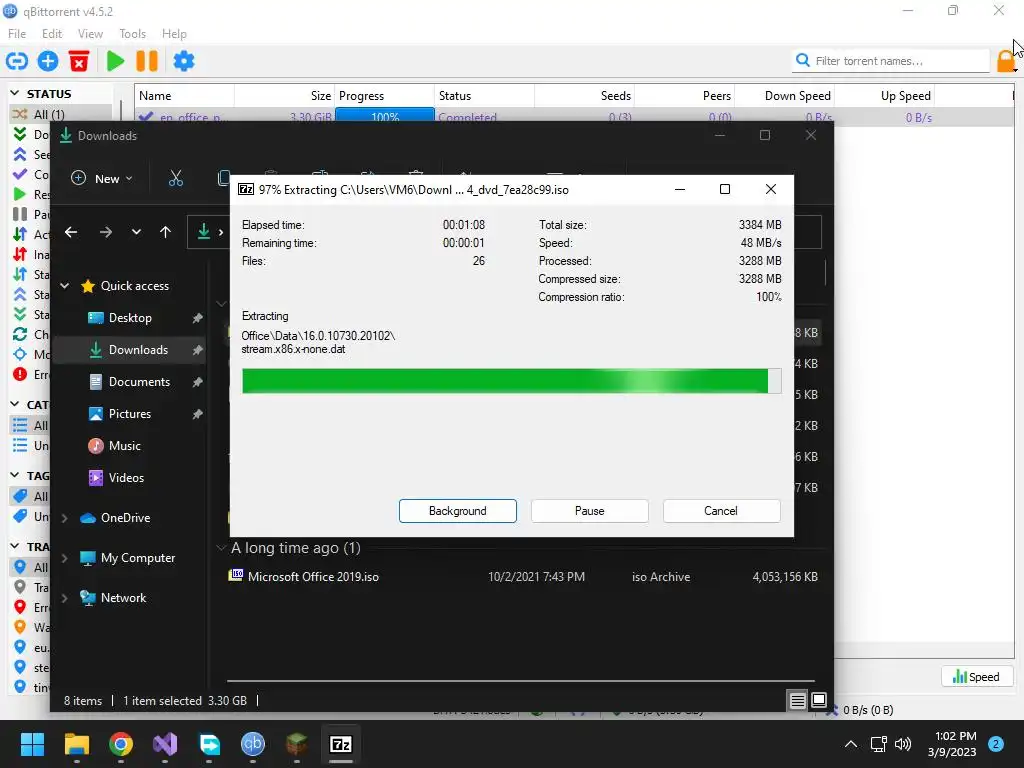Expand the My Computer tree node
The width and height of the screenshot is (1024, 768).
[x=65, y=558]
